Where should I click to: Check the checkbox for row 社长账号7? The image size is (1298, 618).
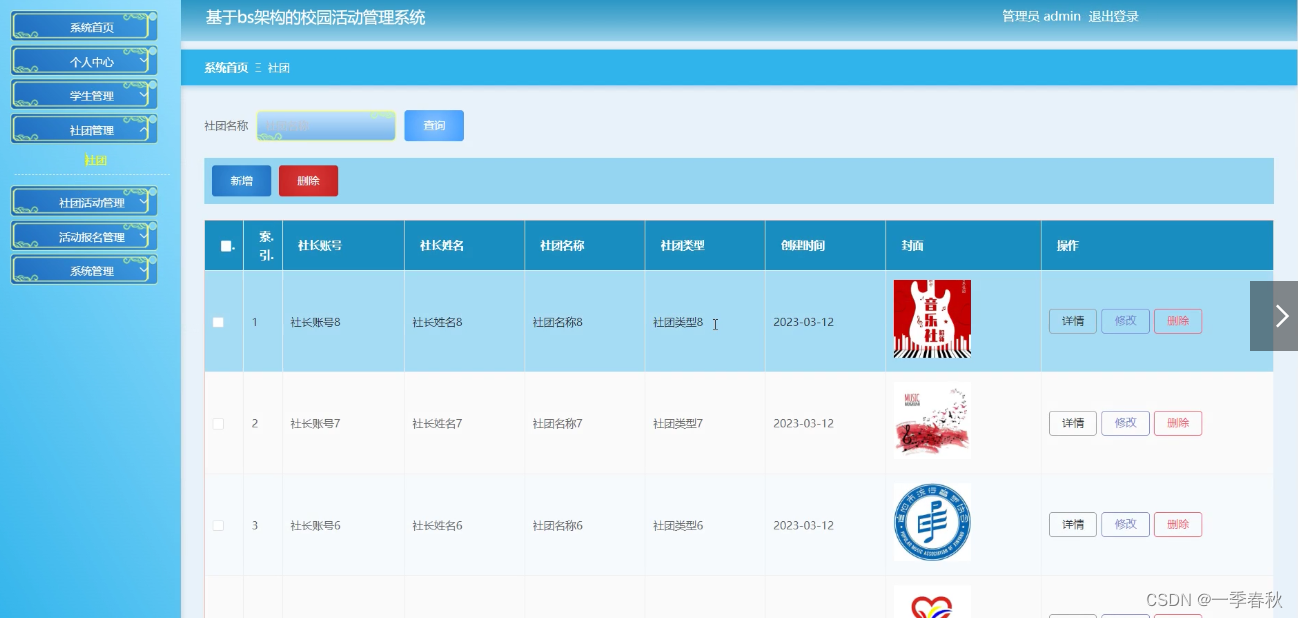point(218,424)
